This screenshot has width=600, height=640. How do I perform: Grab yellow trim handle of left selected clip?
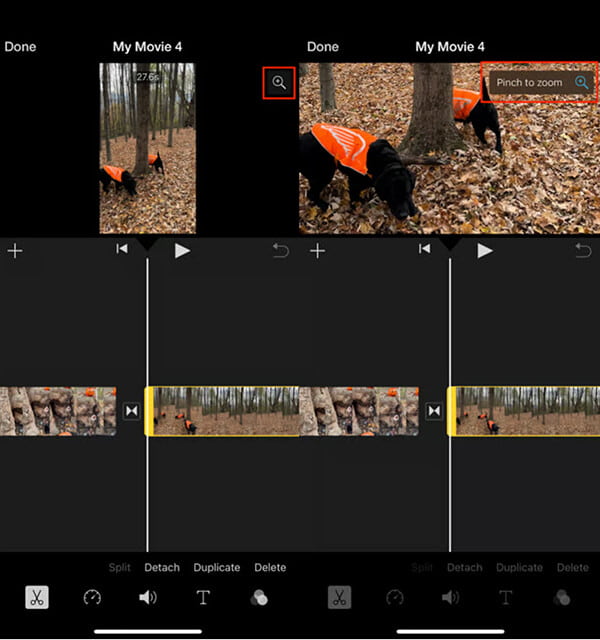149,411
